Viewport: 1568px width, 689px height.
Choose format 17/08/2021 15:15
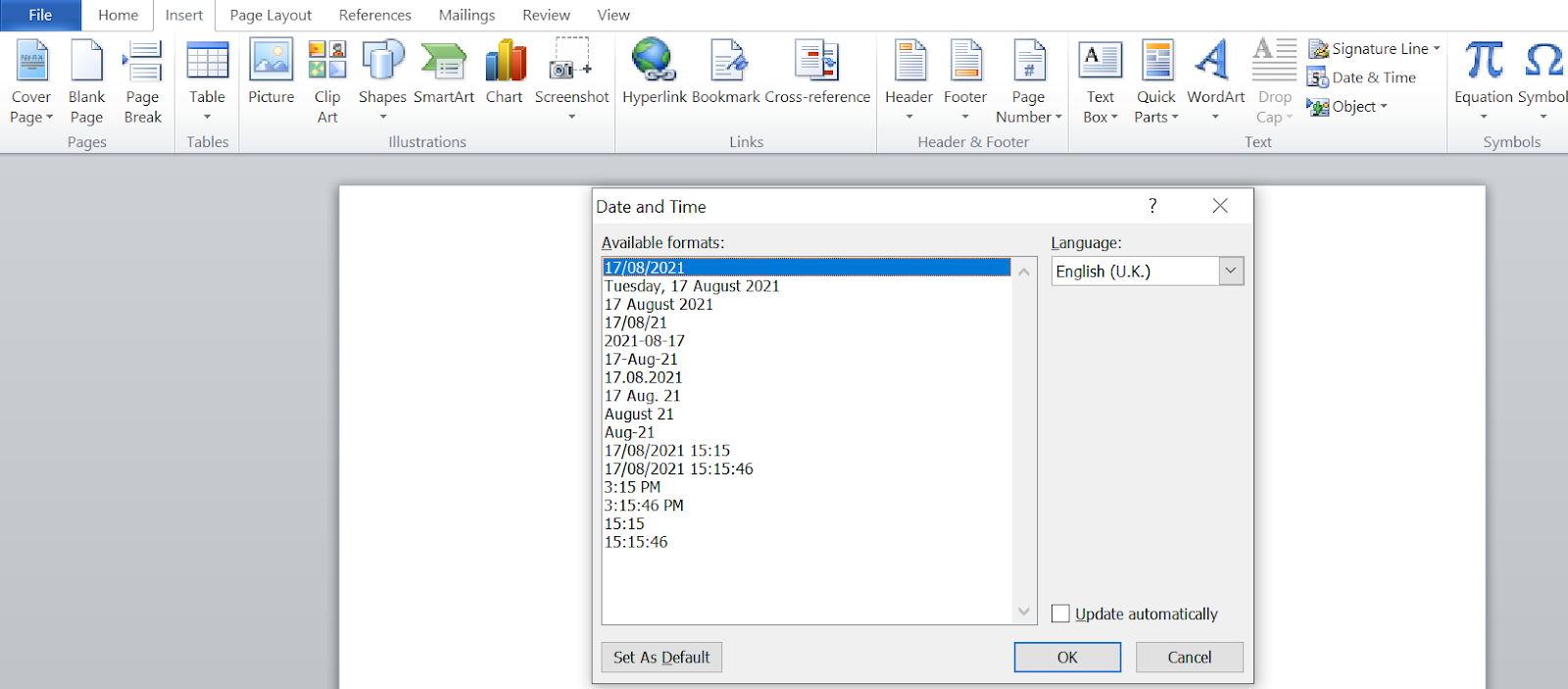(807, 451)
